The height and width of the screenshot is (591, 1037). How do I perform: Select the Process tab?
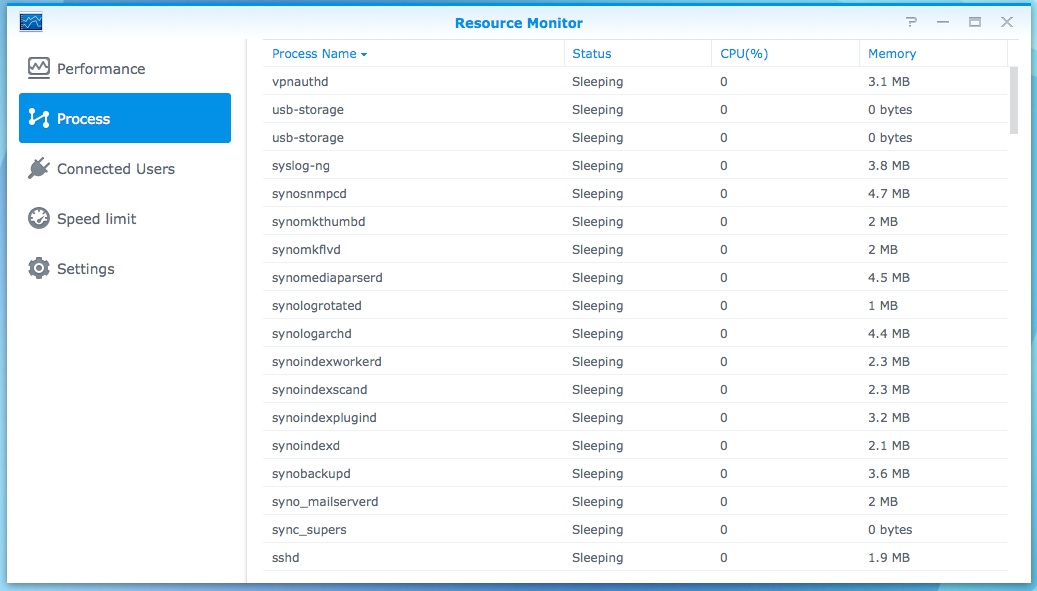(125, 118)
